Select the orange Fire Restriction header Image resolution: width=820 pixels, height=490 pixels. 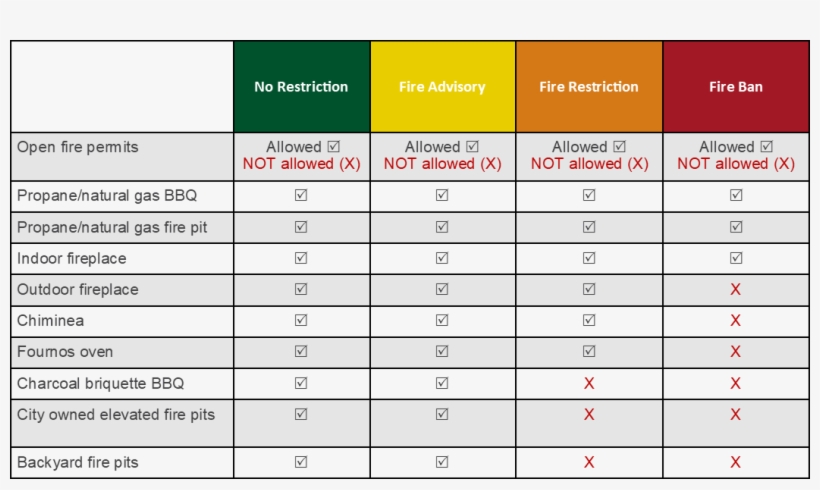[589, 87]
